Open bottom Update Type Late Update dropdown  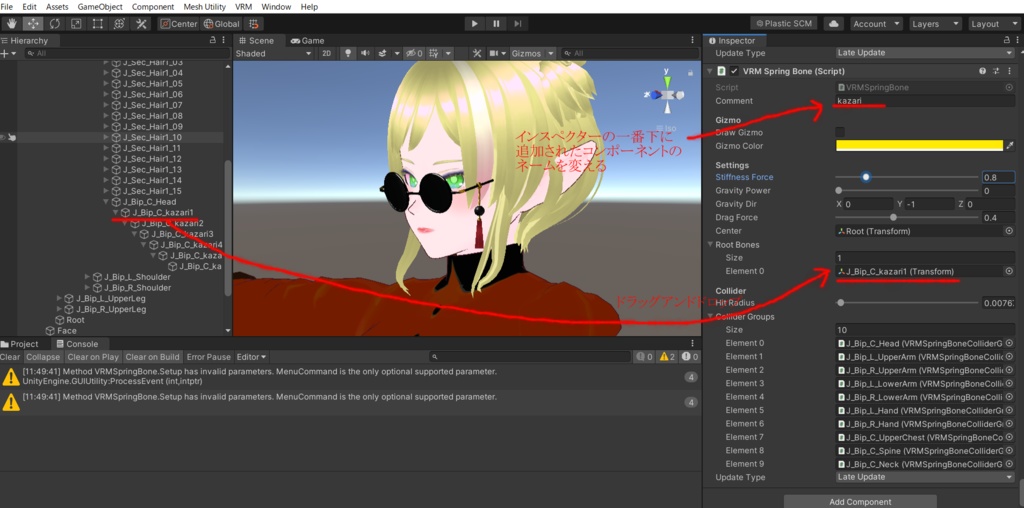click(925, 477)
